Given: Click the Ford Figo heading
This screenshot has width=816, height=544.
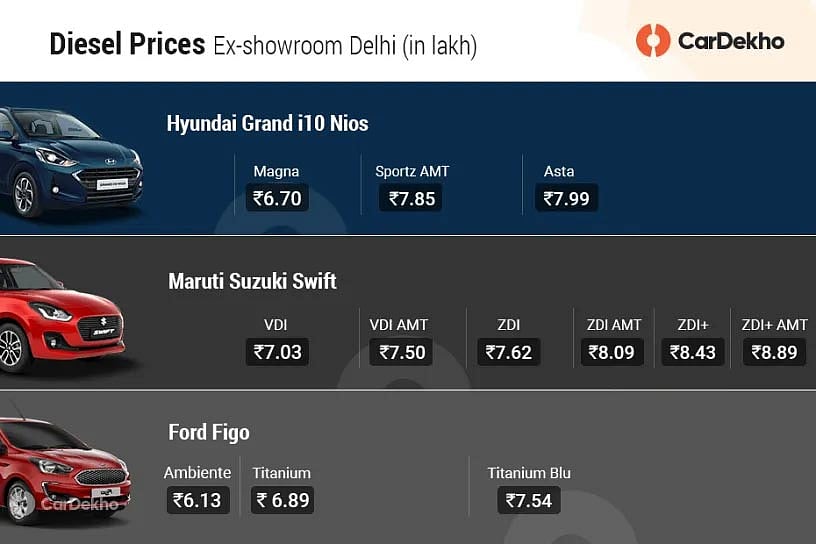Looking at the screenshot, I should pos(209,433).
